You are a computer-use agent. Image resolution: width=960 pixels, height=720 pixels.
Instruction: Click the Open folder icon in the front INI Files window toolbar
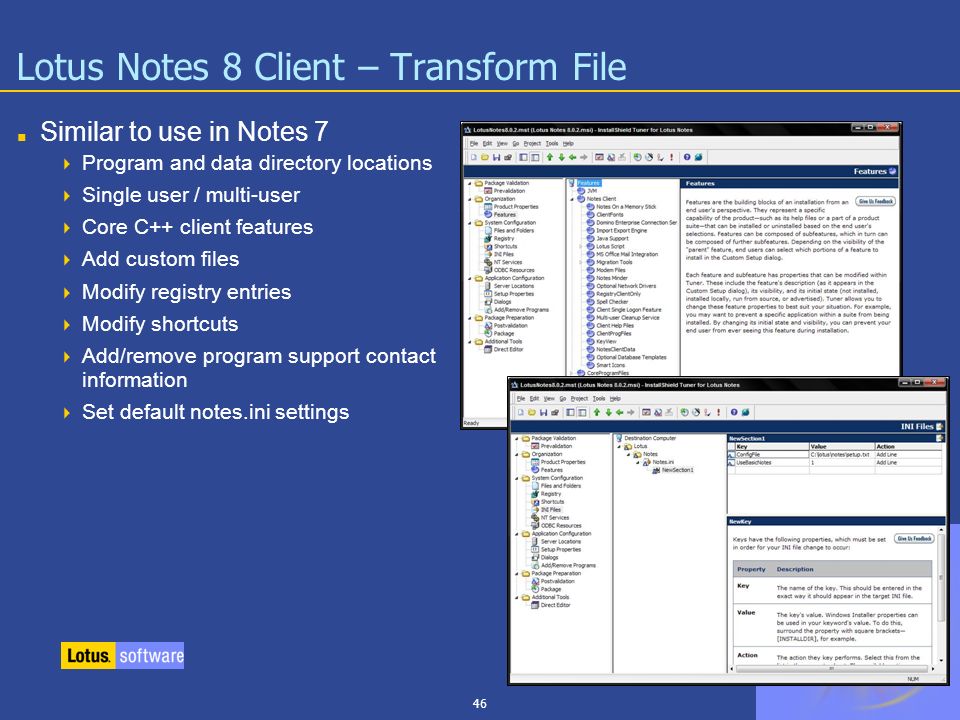click(531, 413)
